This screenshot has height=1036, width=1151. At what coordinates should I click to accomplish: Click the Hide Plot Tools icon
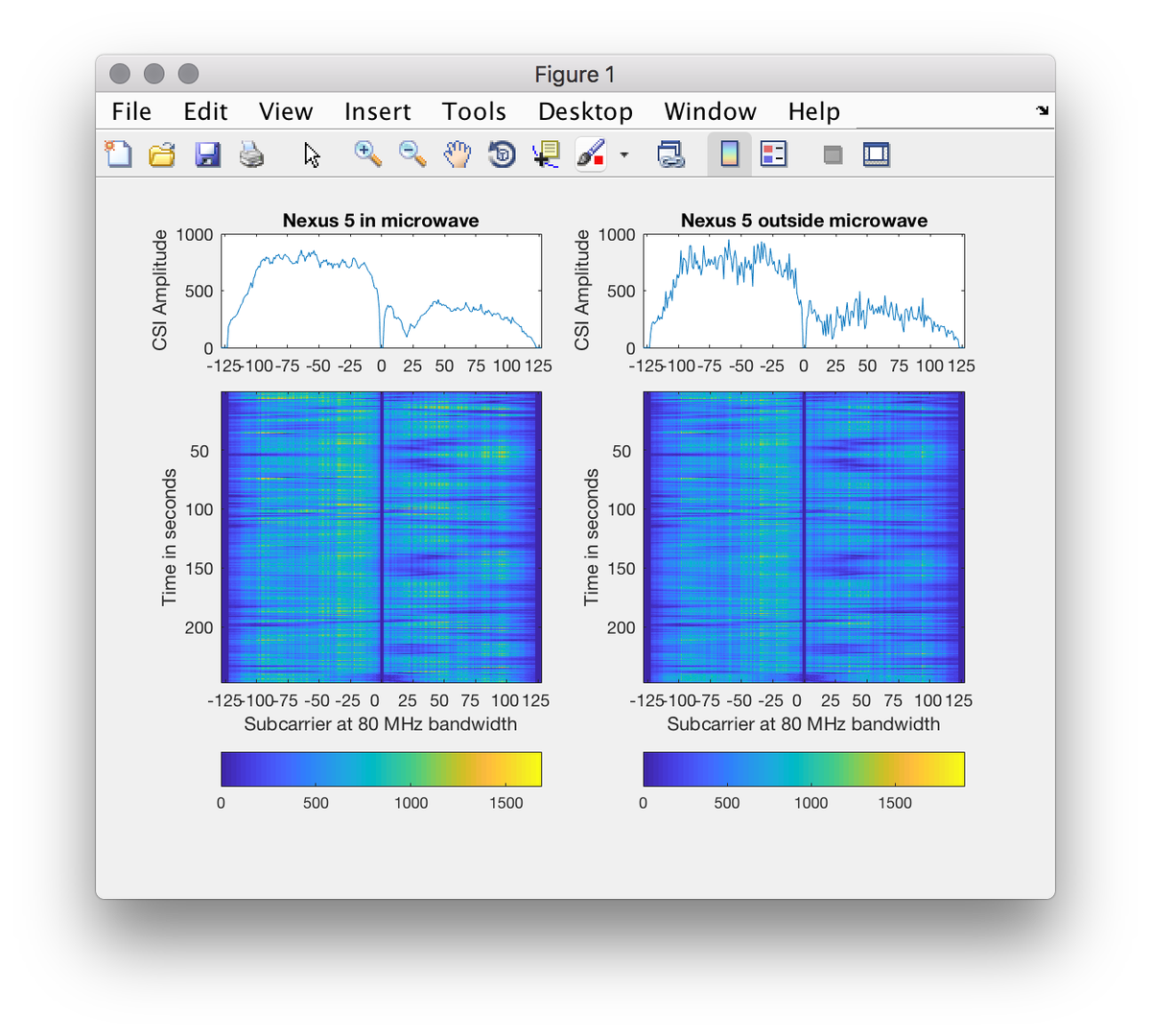833,153
